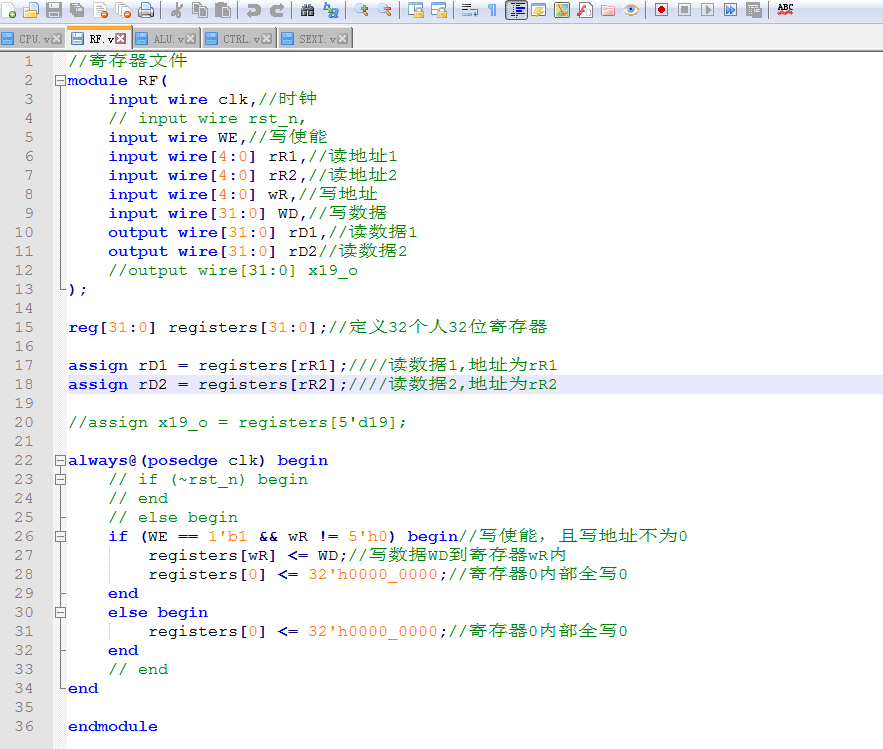Image resolution: width=883 pixels, height=749 pixels.
Task: Click 'assign rD1' on line 17
Action: (x=118, y=365)
